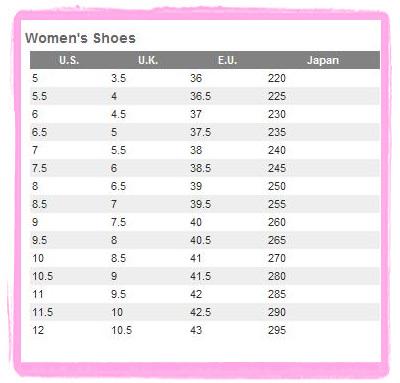Click the U.K. column header
This screenshot has height=383, width=400.
(x=148, y=60)
